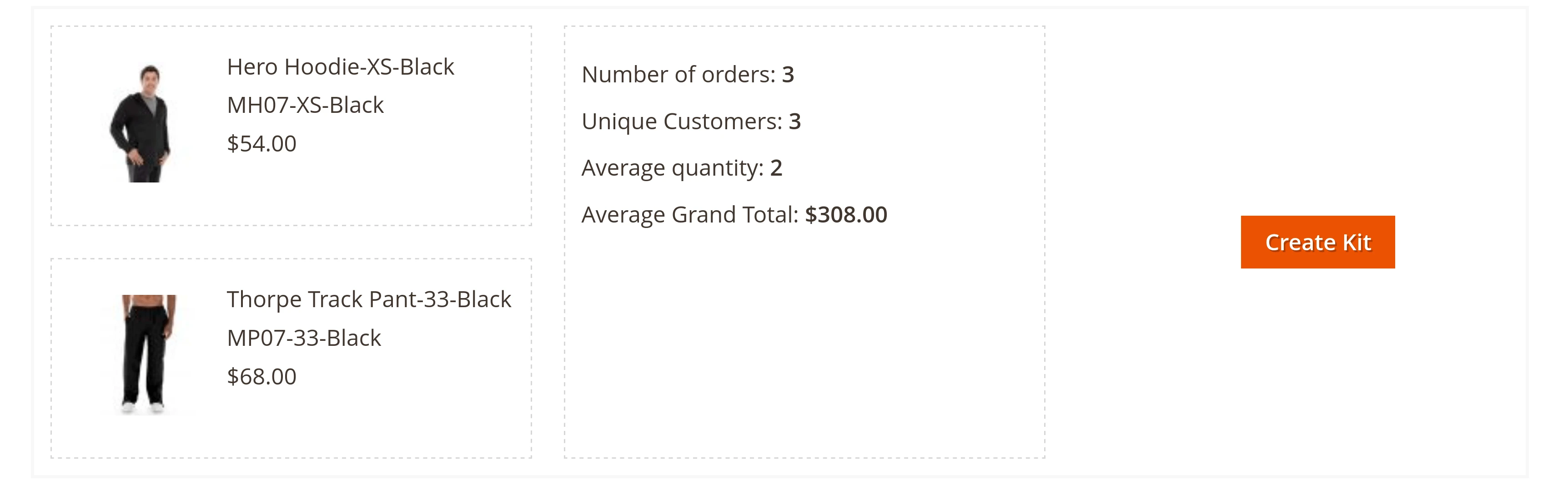Screen dimensions: 1568x486
Task: Click the SKU MH07-XS-Black
Action: pyautogui.click(x=304, y=106)
